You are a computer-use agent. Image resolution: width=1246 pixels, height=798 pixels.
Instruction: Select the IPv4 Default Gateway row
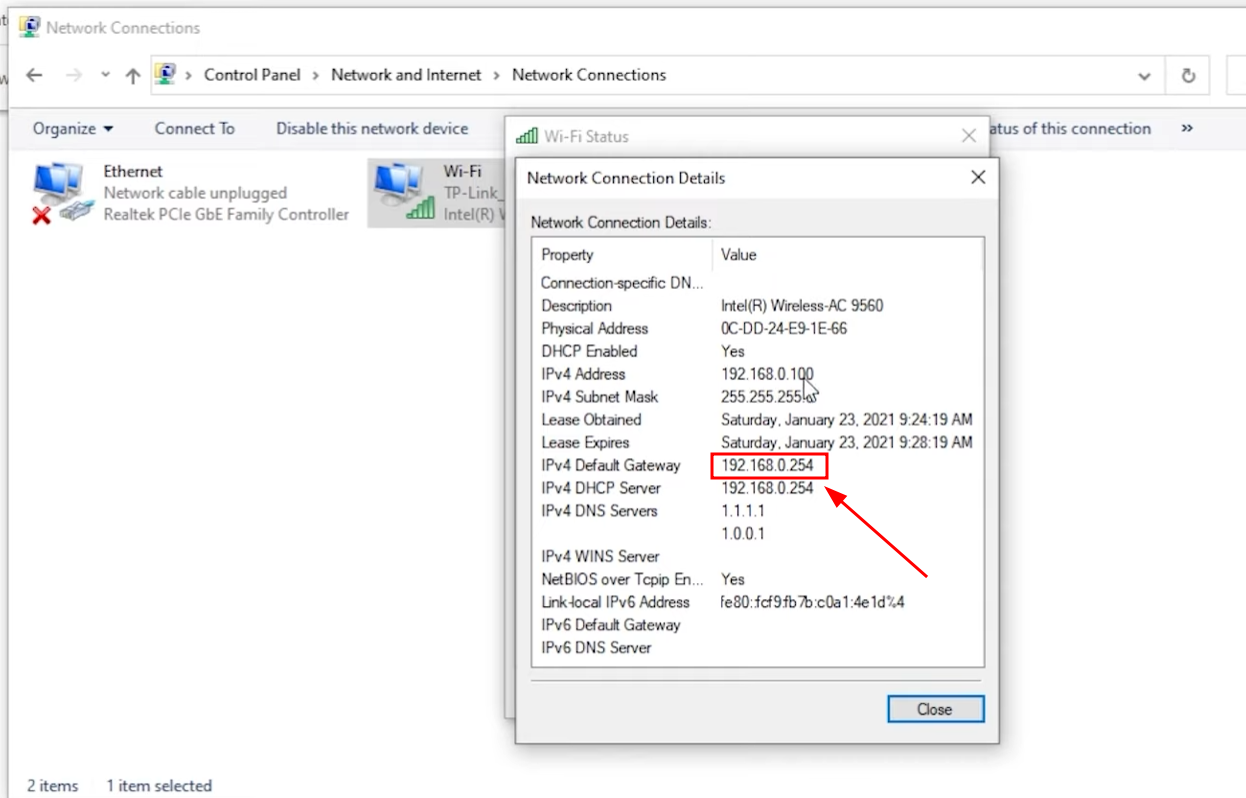610,465
